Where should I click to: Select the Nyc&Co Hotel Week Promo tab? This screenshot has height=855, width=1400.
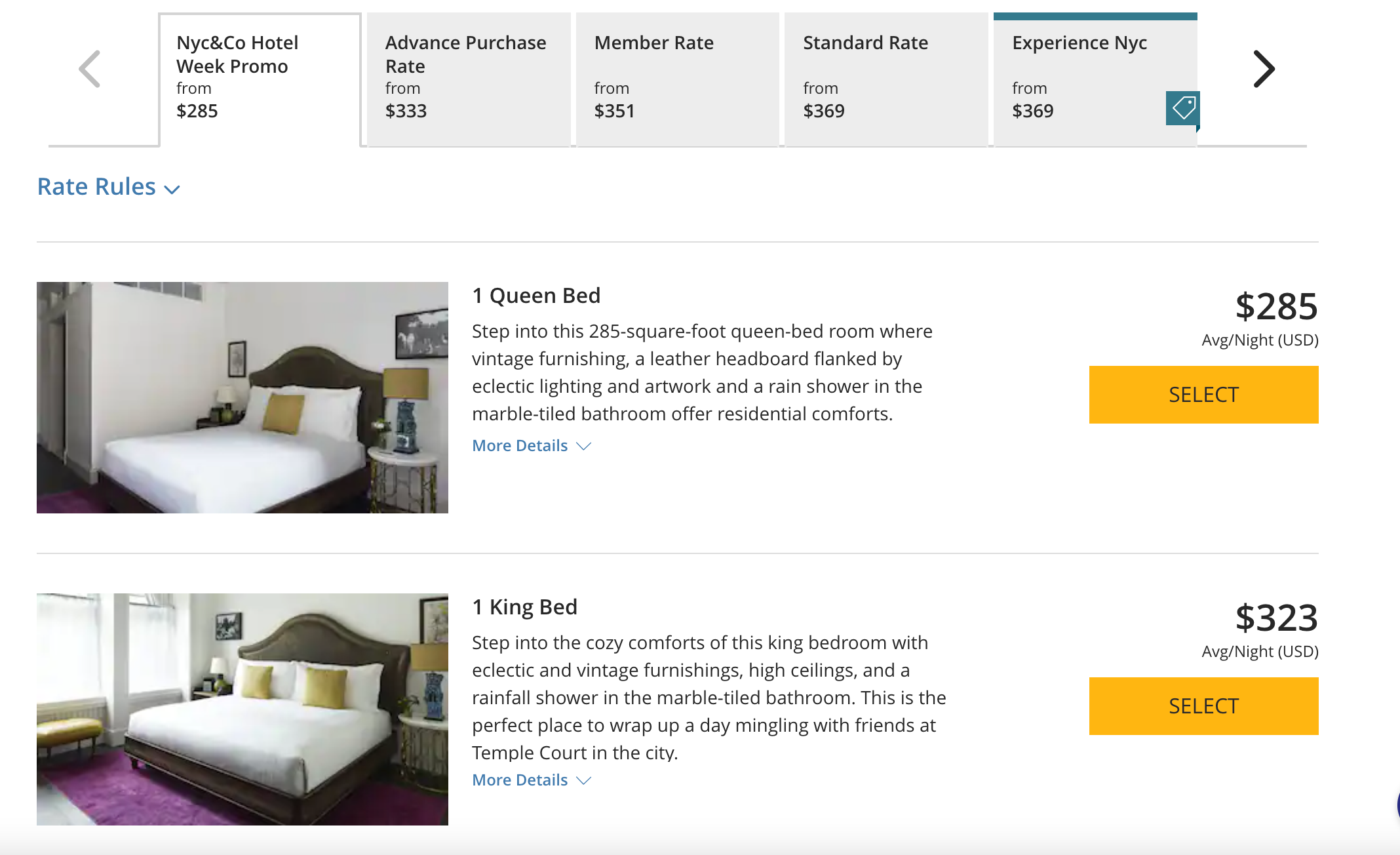[x=260, y=79]
